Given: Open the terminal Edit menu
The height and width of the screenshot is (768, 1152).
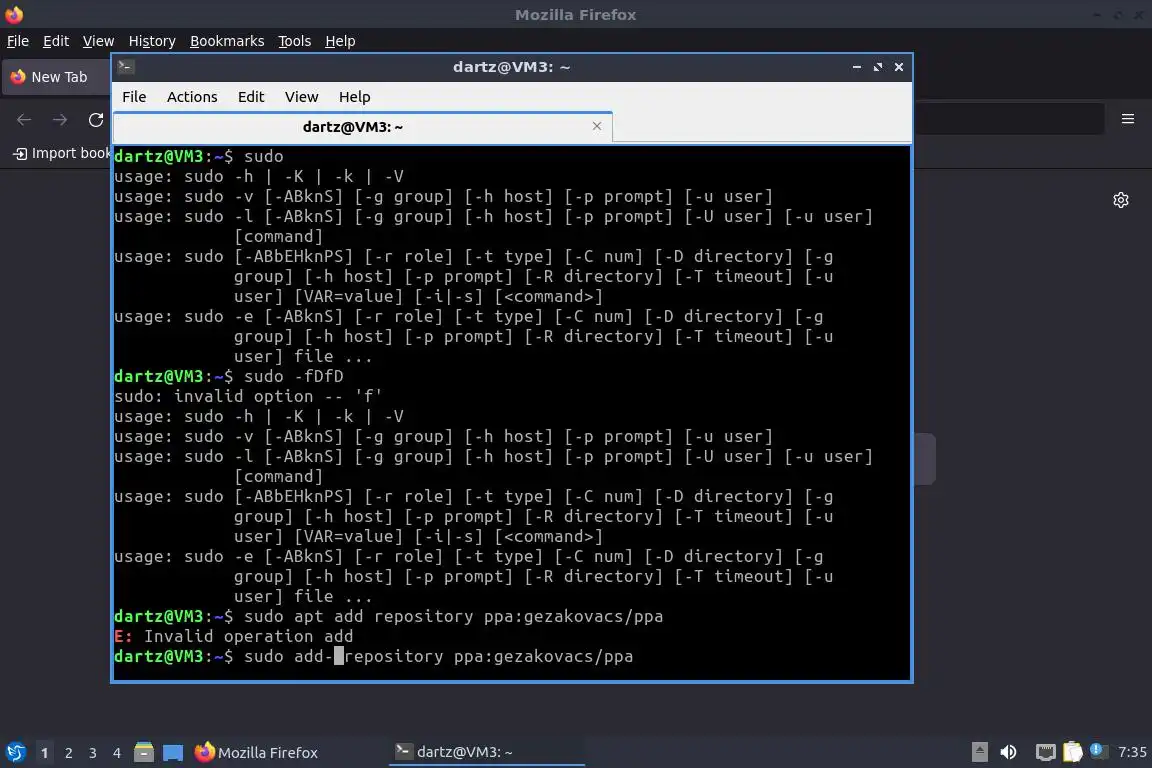Looking at the screenshot, I should click(251, 97).
